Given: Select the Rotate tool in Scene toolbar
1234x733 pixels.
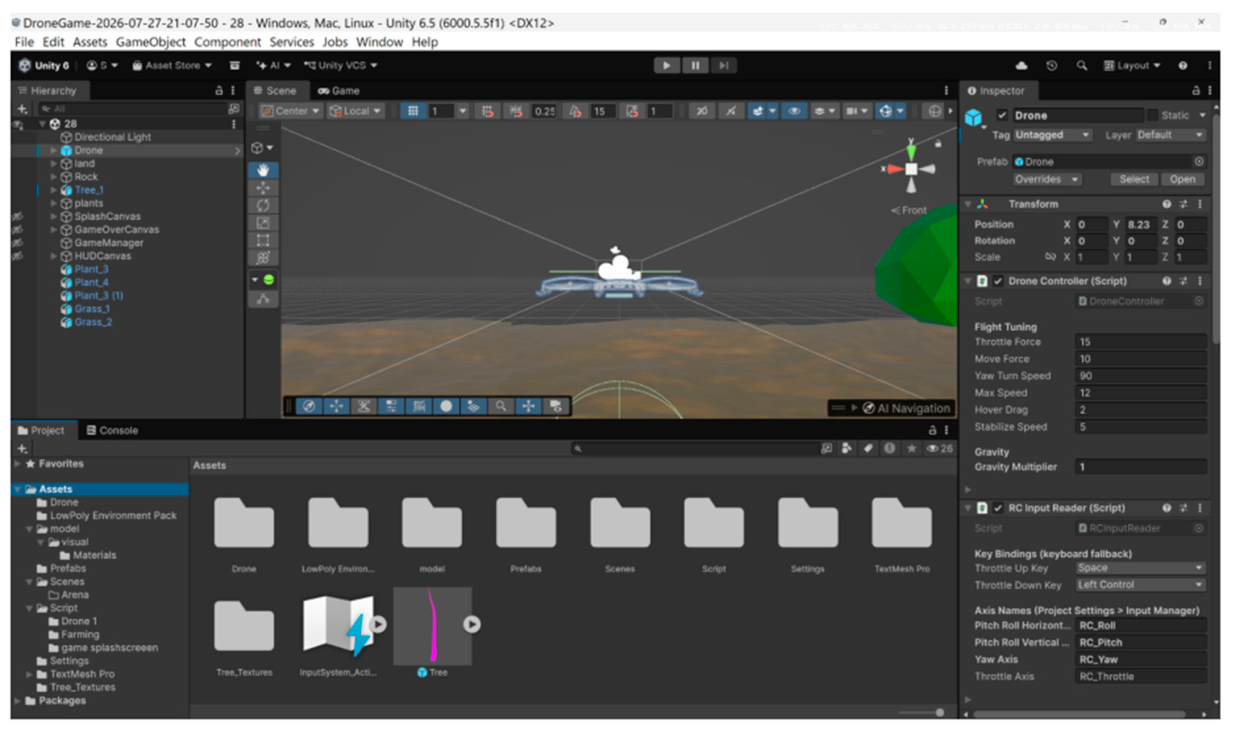Looking at the screenshot, I should [x=263, y=205].
